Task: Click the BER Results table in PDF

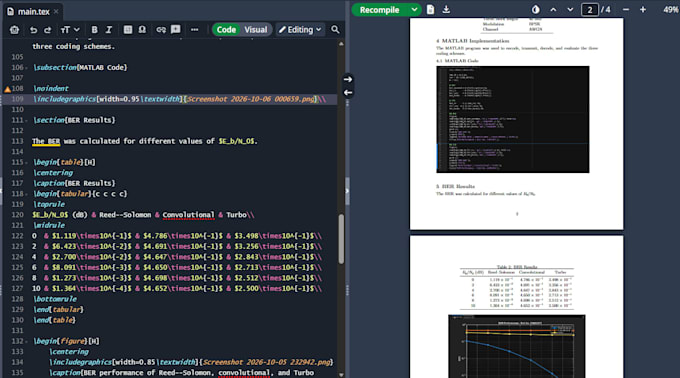Action: coord(517,288)
